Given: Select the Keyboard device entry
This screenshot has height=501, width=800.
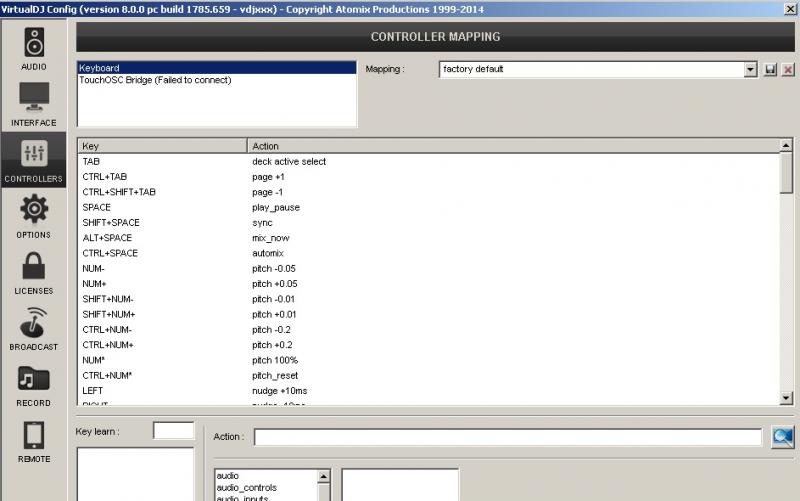Looking at the screenshot, I should pos(217,68).
